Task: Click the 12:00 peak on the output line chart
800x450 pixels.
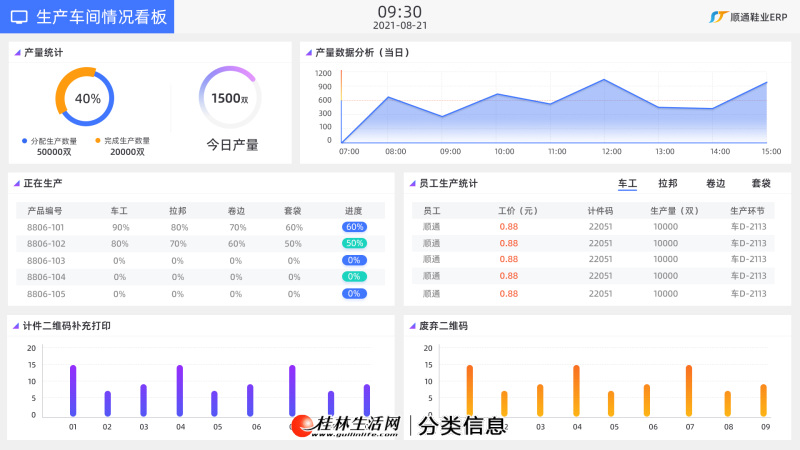Action: 604,80
